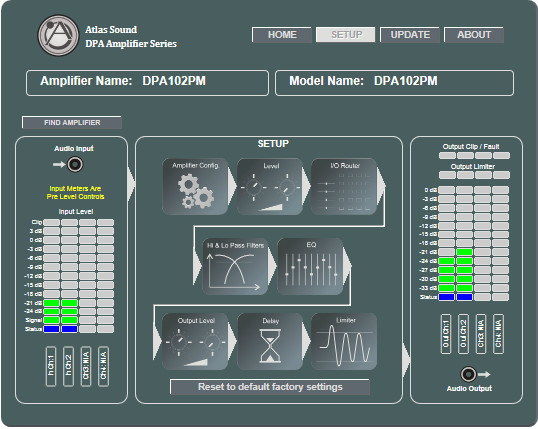Open Hi & Lo Pass Filters tile
538x429 pixels.
click(x=235, y=267)
